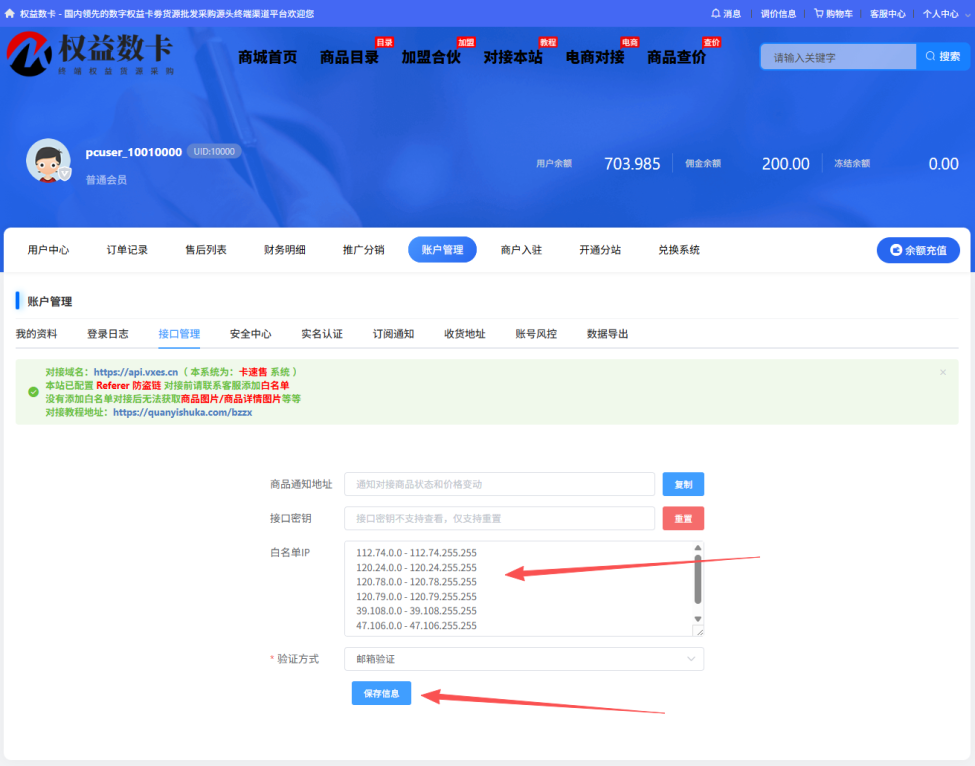Open the 订阅通知 sub-tab
The height and width of the screenshot is (766, 975).
pyautogui.click(x=394, y=334)
